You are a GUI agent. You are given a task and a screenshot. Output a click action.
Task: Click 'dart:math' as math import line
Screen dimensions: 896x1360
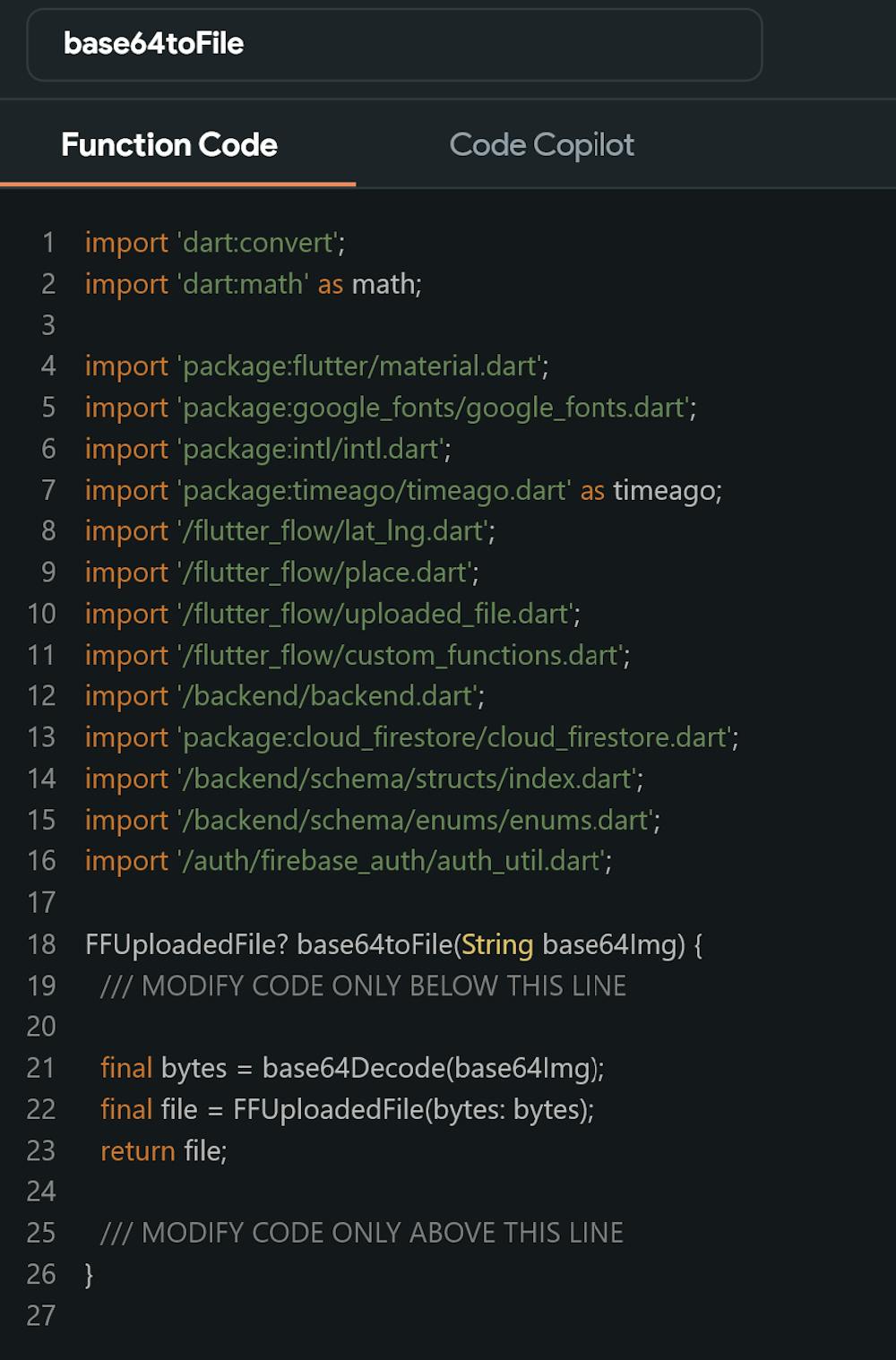pos(253,284)
